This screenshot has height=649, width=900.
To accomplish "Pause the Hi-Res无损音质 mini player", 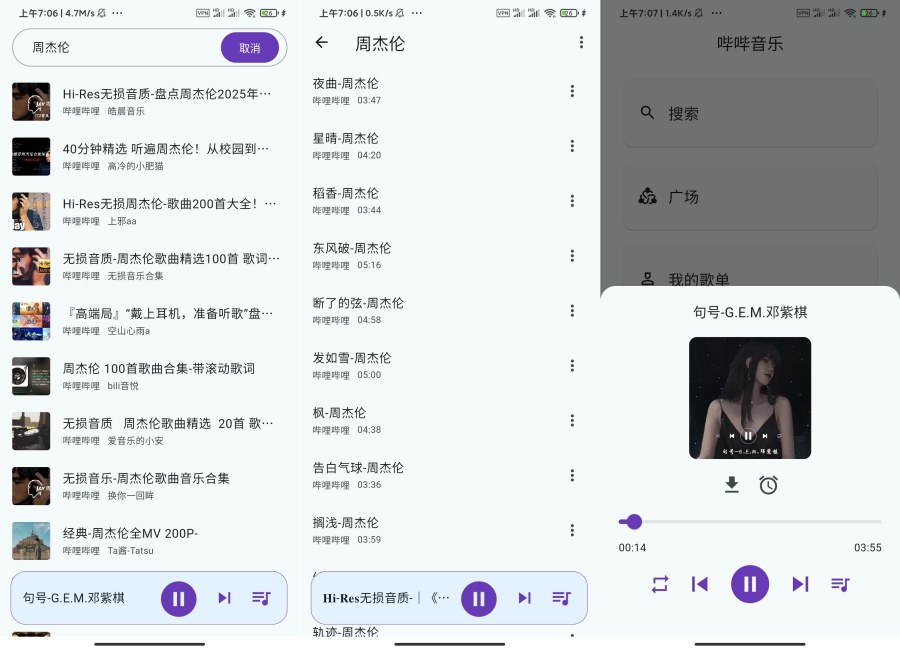I will click(x=479, y=598).
